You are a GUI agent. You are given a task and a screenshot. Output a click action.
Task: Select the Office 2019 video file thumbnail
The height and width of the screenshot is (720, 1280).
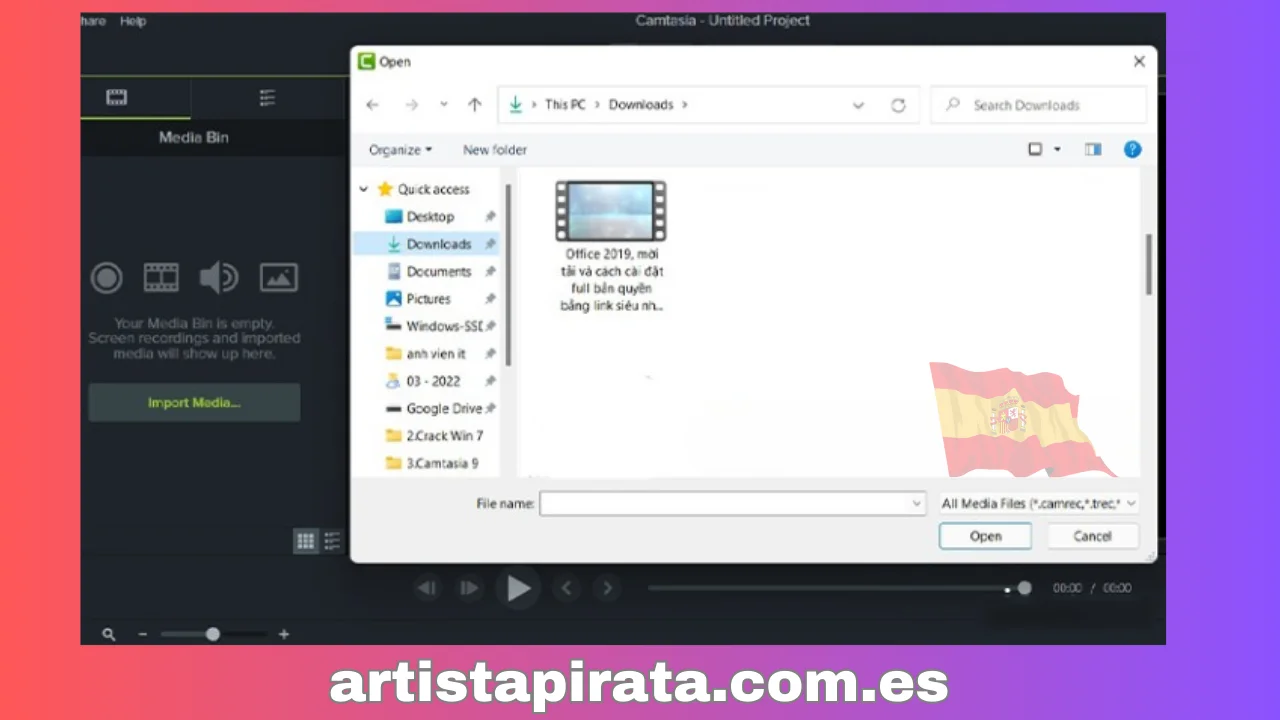click(611, 211)
